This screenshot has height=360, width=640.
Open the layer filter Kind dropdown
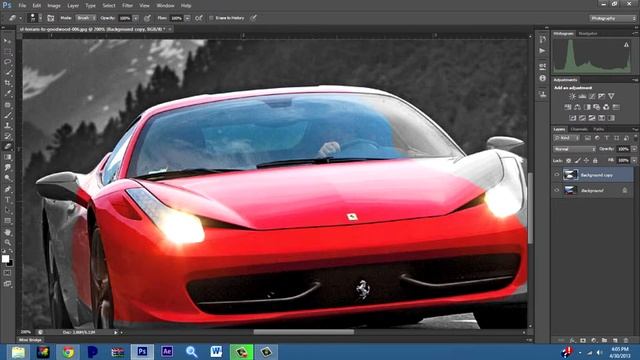coord(567,138)
